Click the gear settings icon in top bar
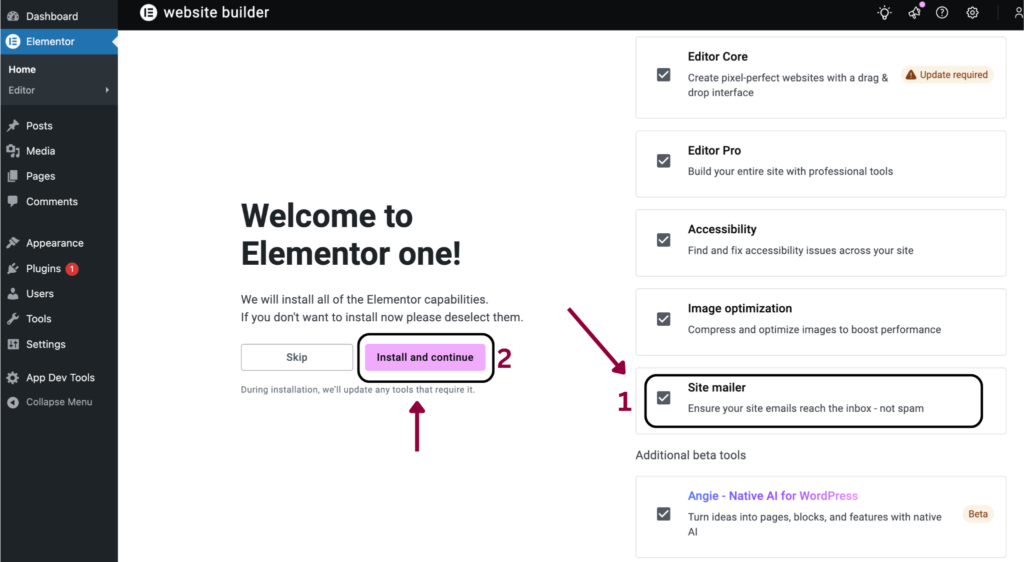This screenshot has height=562, width=1024. coord(972,13)
